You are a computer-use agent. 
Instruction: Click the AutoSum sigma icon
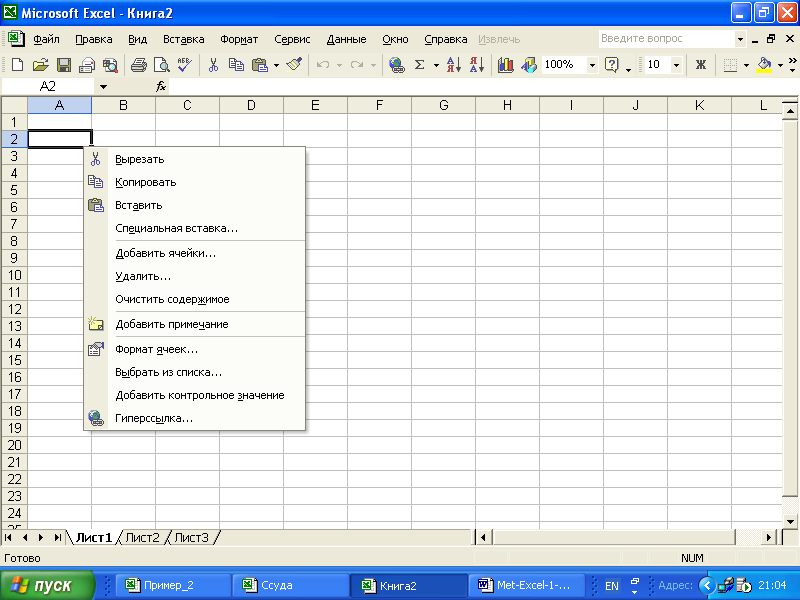[419, 65]
